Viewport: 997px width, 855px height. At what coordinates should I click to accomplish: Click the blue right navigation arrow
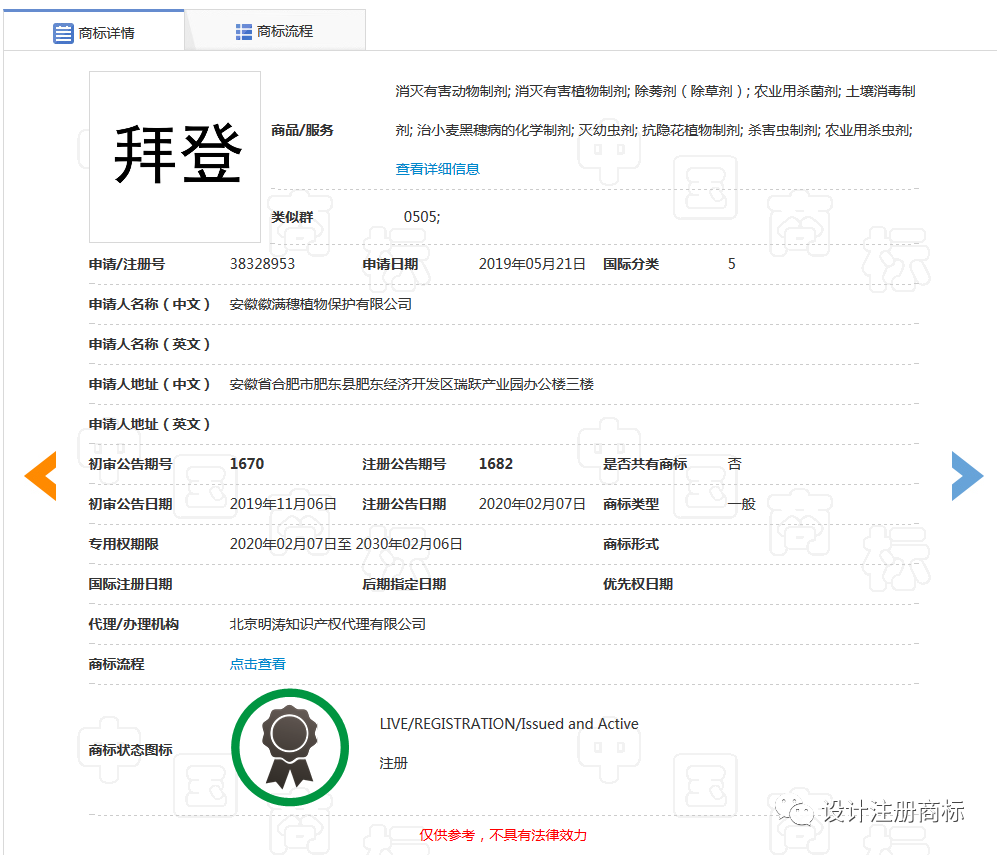tap(967, 476)
